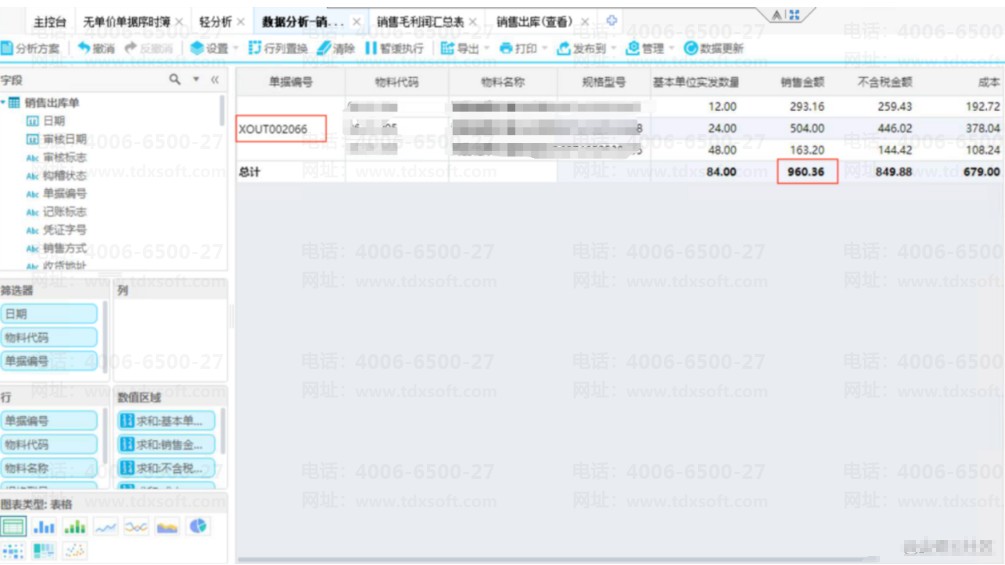Select the scatter plot chart type

tap(75, 550)
